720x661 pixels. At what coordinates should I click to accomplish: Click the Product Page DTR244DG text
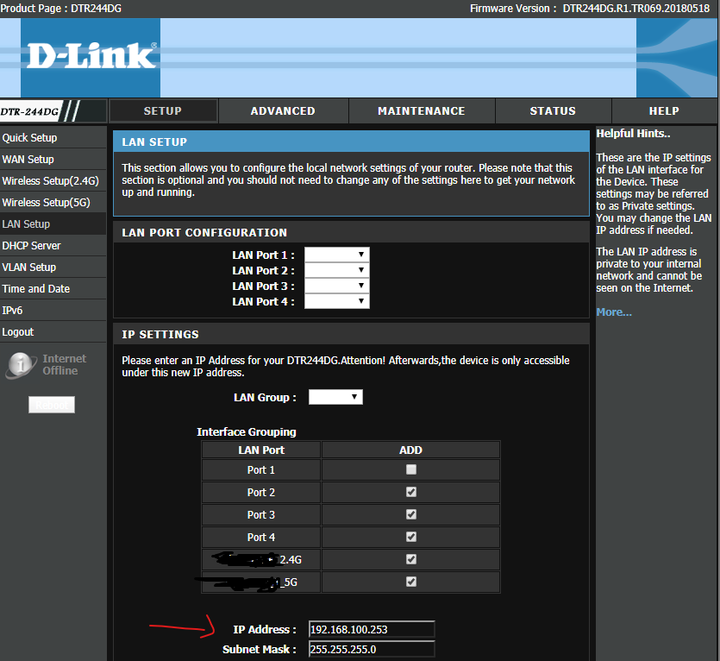click(x=61, y=8)
